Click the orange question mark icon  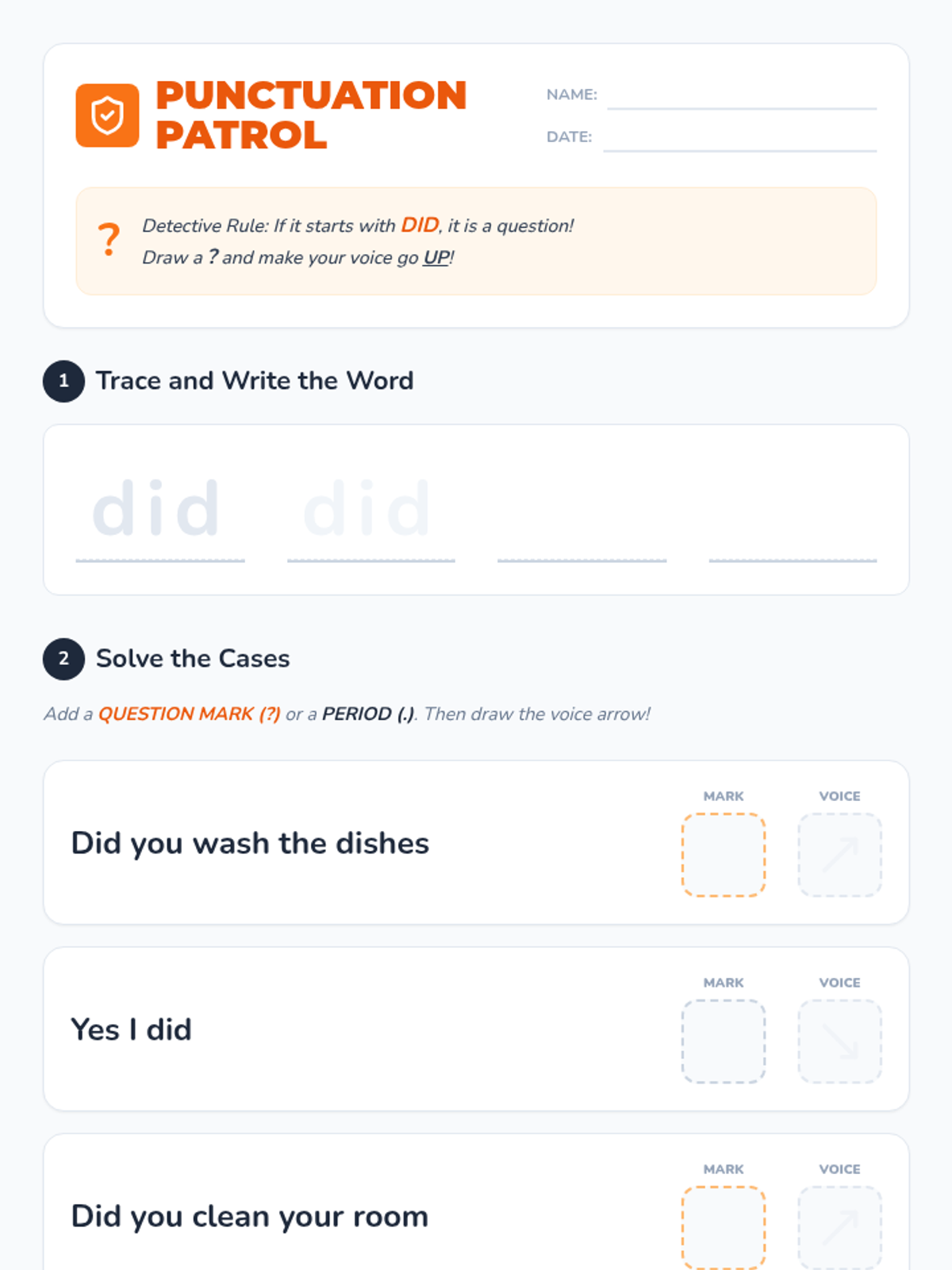coord(109,240)
